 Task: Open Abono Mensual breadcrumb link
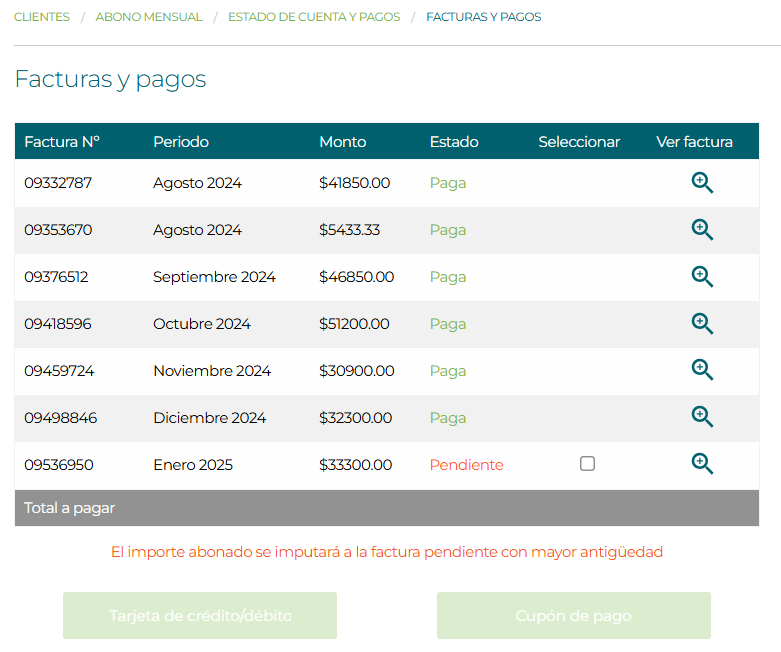click(x=149, y=17)
